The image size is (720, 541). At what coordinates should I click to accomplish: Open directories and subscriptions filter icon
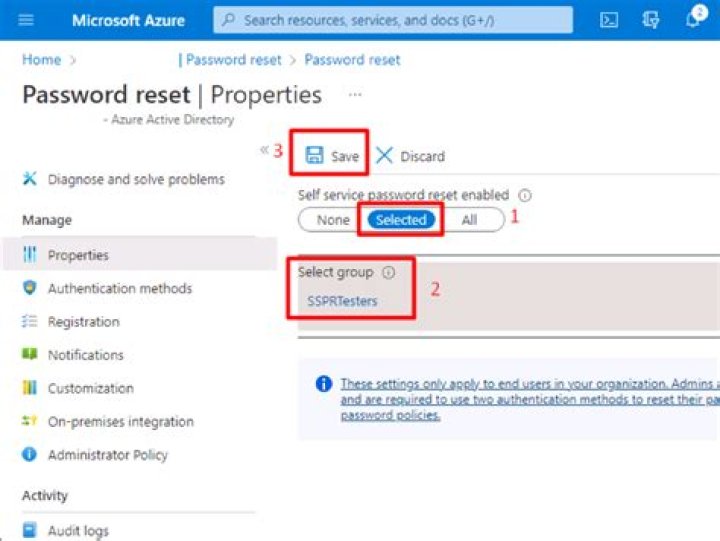pyautogui.click(x=652, y=20)
